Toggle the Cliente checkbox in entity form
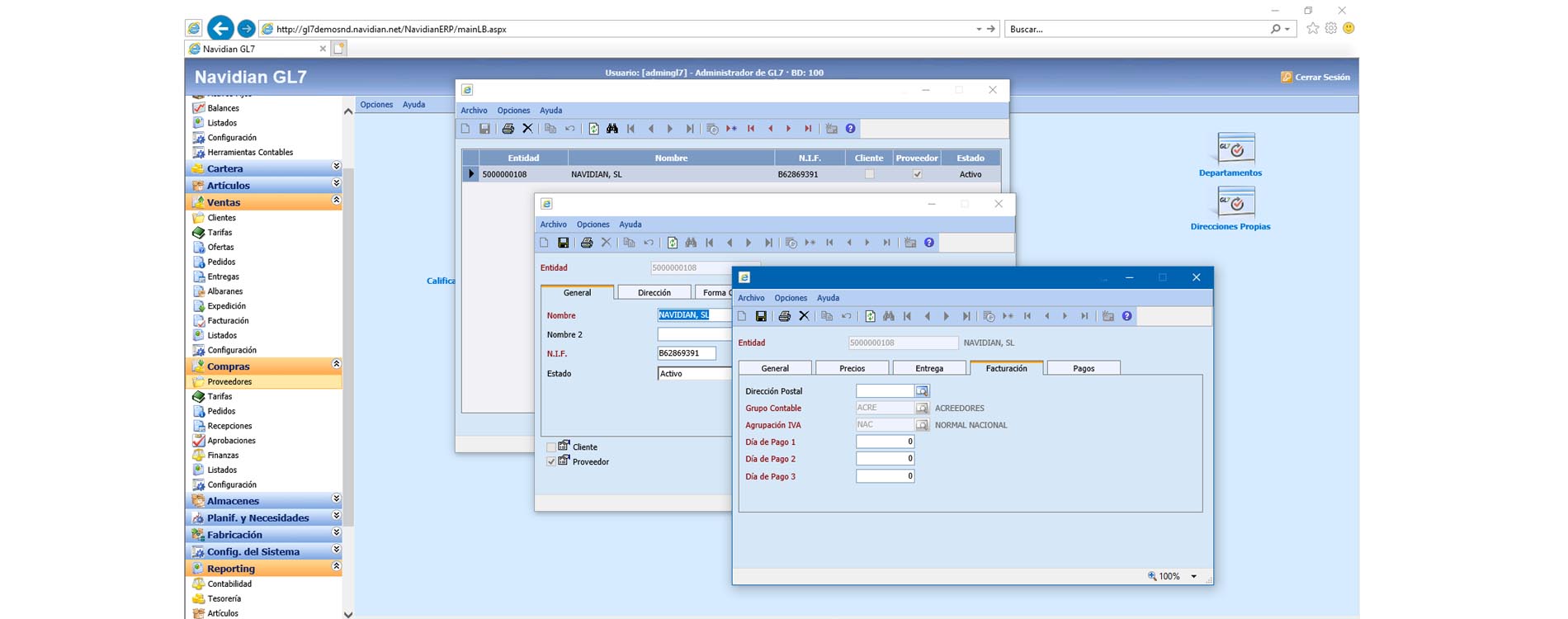The width and height of the screenshot is (1568, 619). pyautogui.click(x=551, y=447)
